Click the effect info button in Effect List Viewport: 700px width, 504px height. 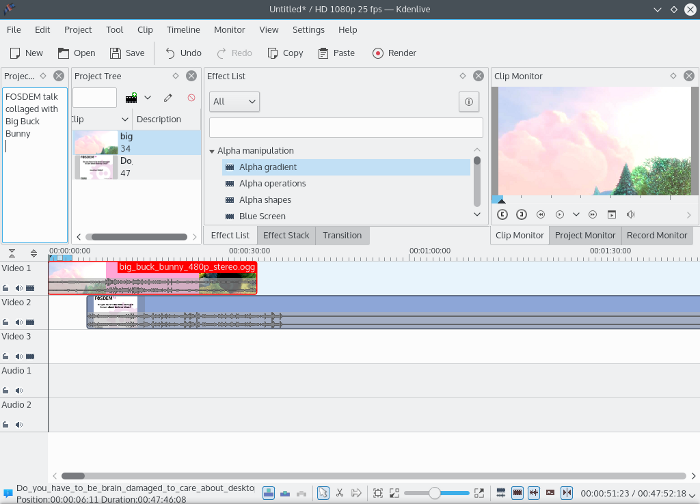tap(467, 101)
